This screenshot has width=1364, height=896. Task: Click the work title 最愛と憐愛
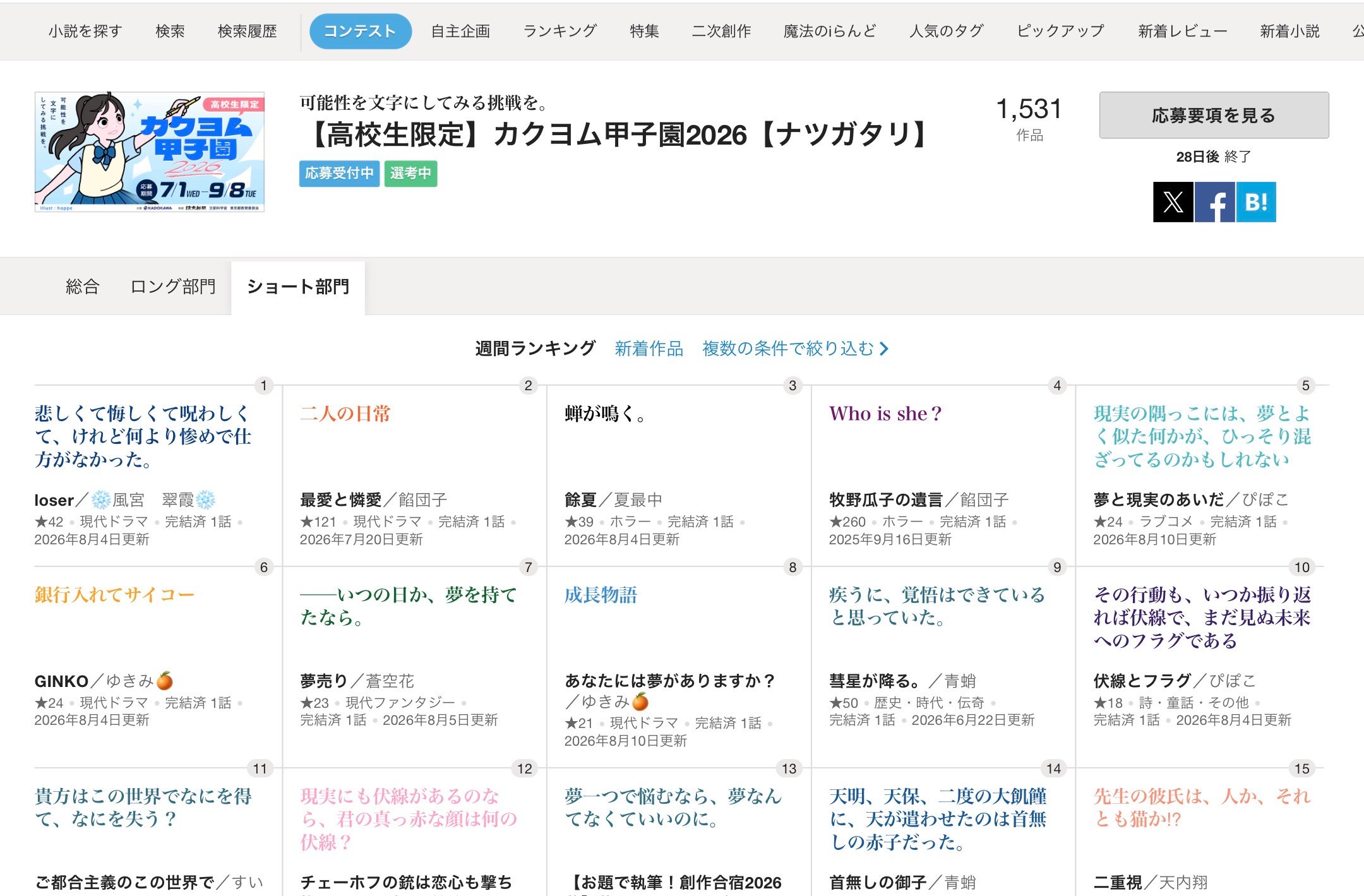(x=341, y=500)
